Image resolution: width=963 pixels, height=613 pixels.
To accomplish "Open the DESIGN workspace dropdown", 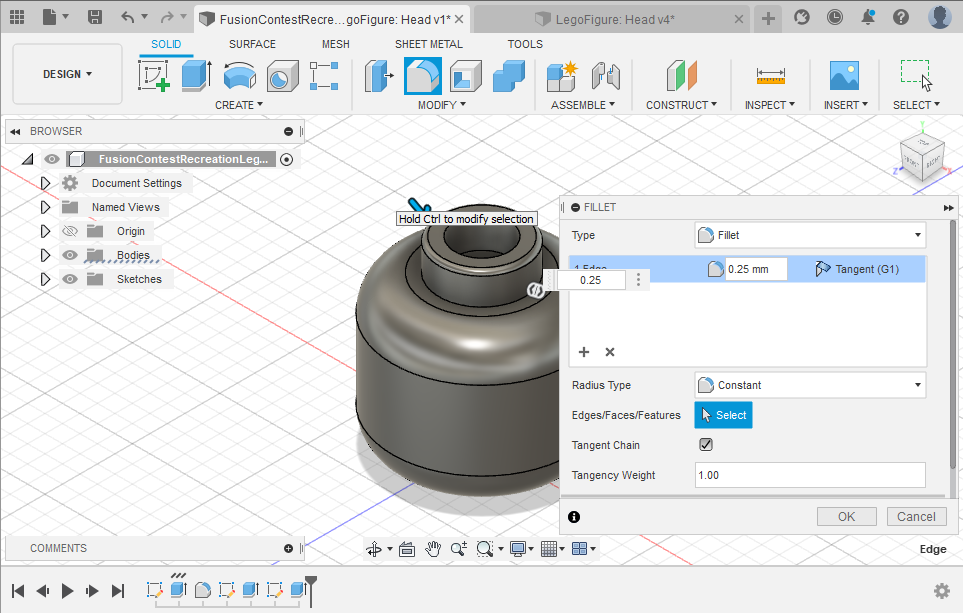I will click(x=68, y=74).
